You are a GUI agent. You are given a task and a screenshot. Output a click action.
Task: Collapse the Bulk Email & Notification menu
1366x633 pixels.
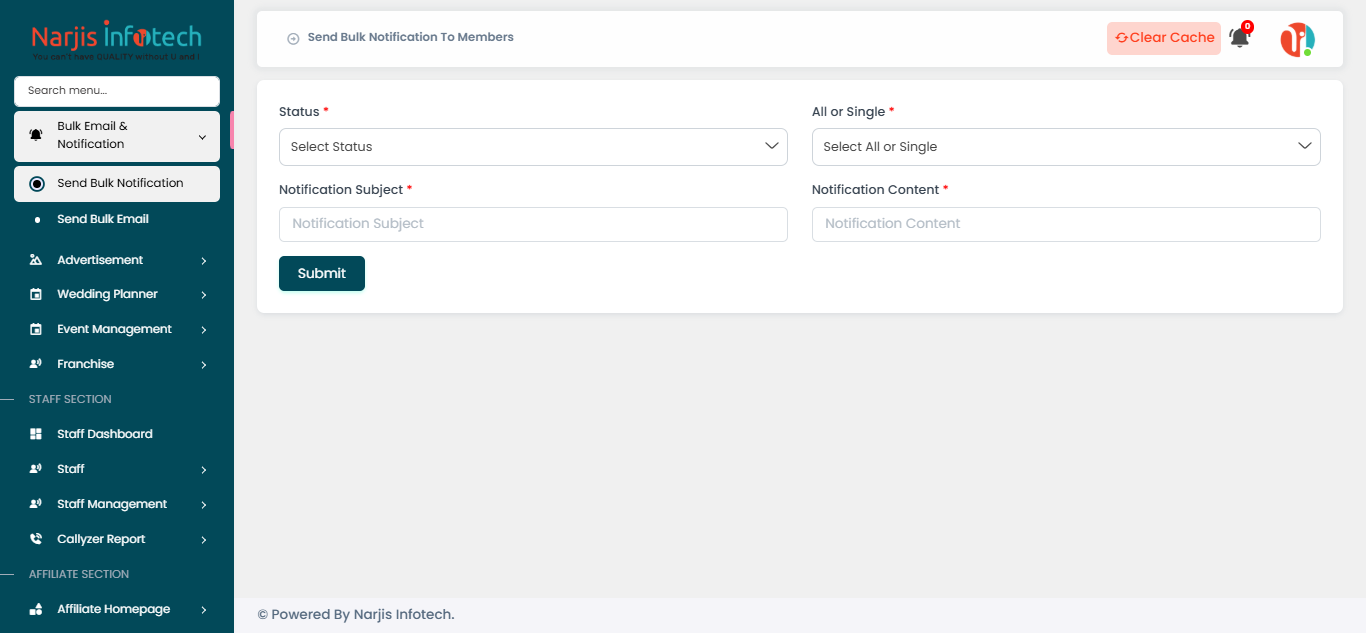[x=203, y=136]
